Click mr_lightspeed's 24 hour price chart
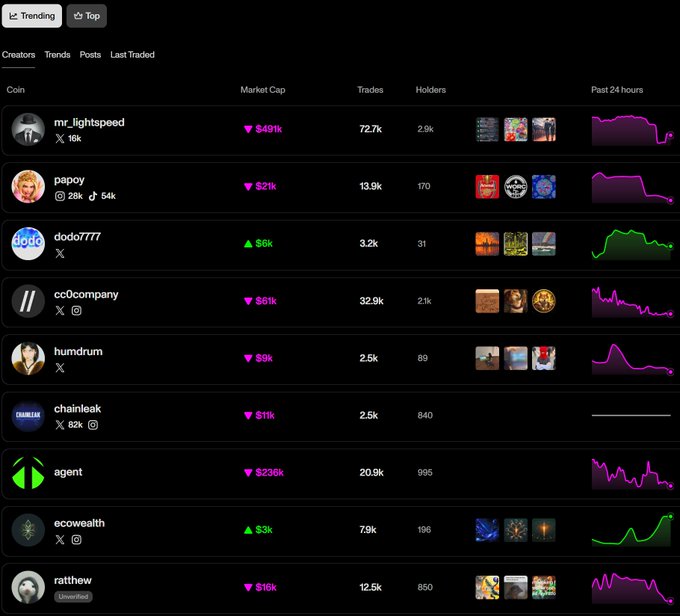This screenshot has width=680, height=616. (632, 130)
